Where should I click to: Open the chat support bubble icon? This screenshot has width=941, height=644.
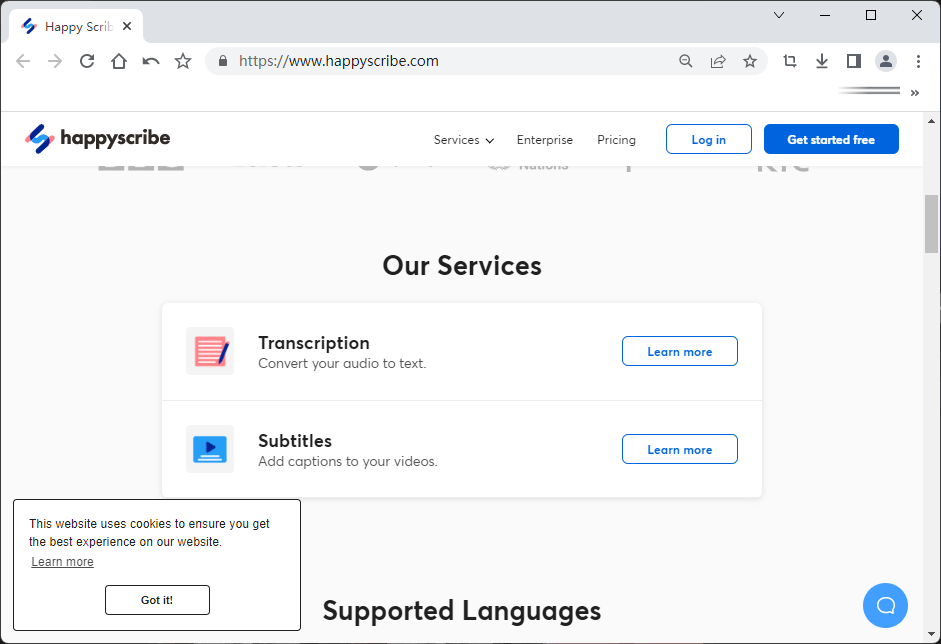coord(885,606)
